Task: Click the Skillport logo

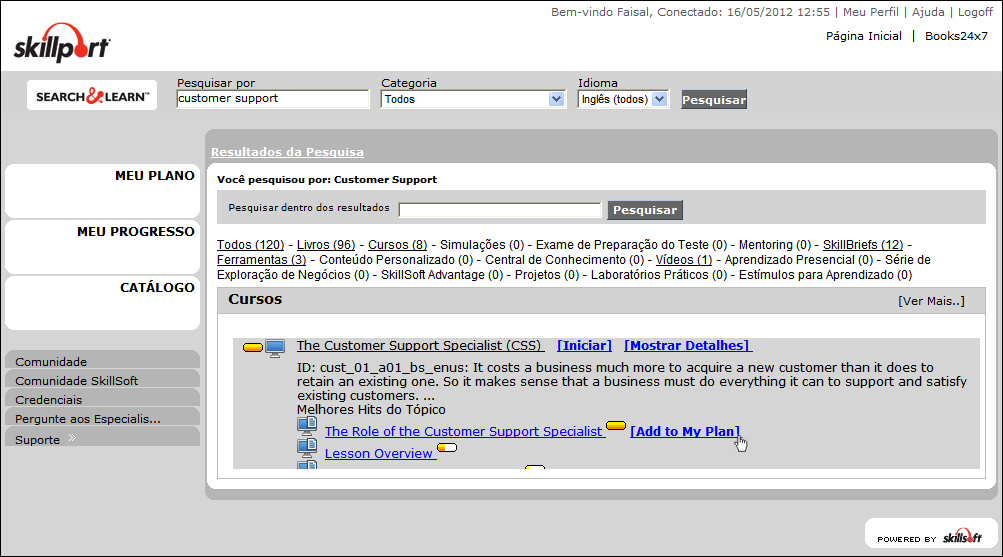Action: 62,43
